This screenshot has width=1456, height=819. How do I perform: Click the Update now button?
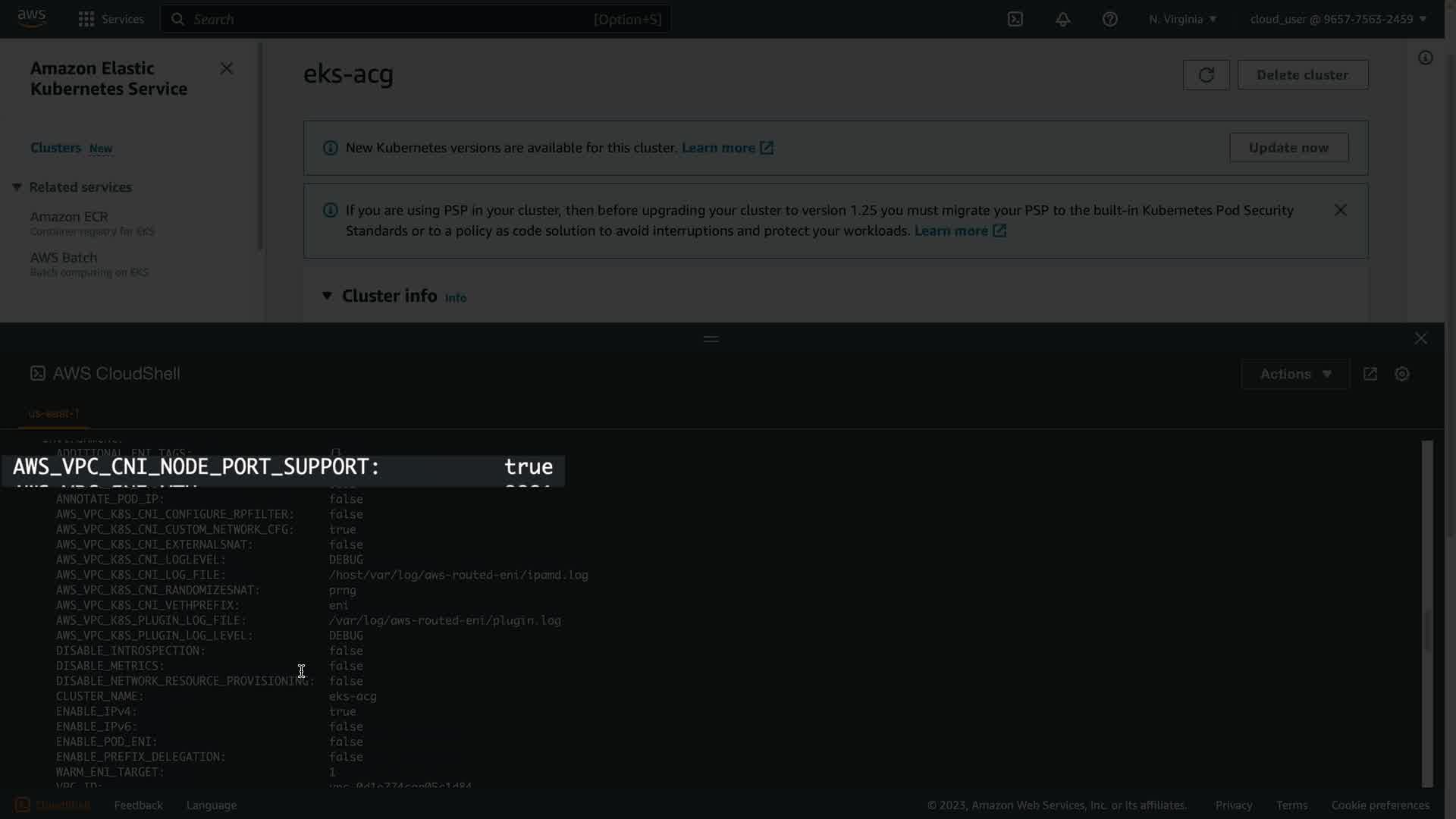pos(1288,147)
